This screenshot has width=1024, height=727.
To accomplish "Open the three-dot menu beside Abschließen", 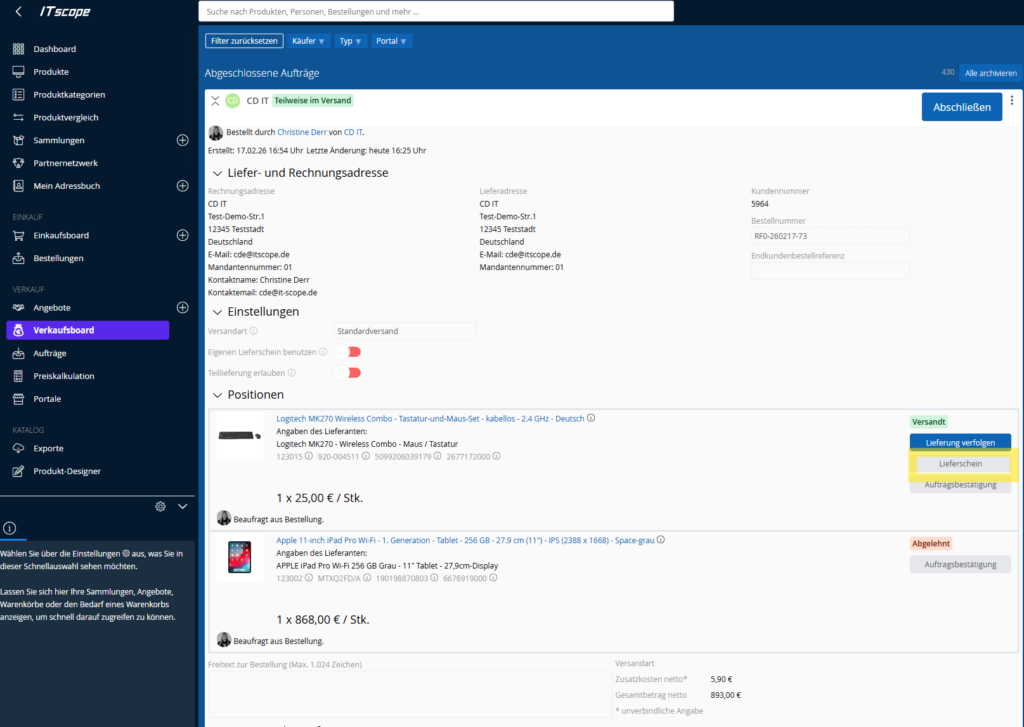I will click(1012, 101).
